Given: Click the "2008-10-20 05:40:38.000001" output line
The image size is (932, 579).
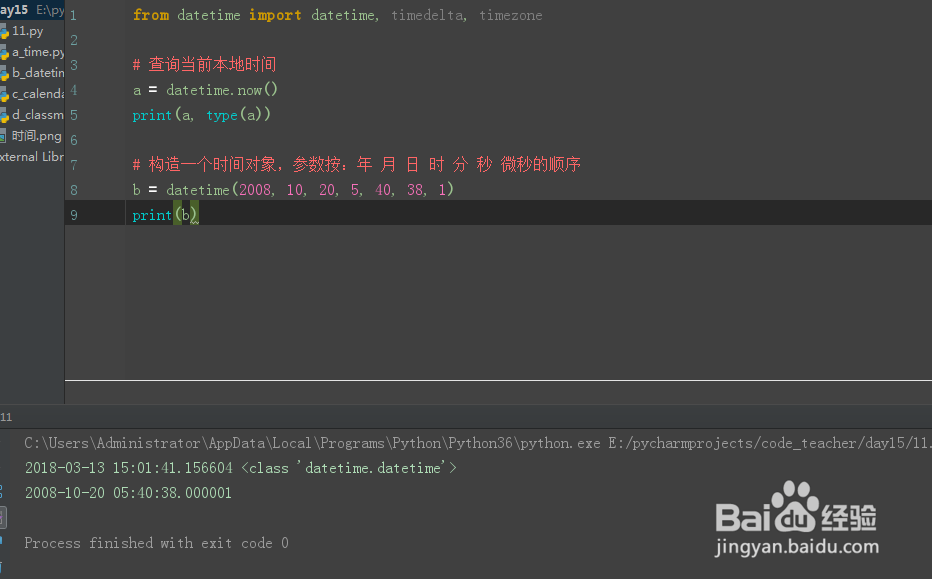Looking at the screenshot, I should [128, 493].
